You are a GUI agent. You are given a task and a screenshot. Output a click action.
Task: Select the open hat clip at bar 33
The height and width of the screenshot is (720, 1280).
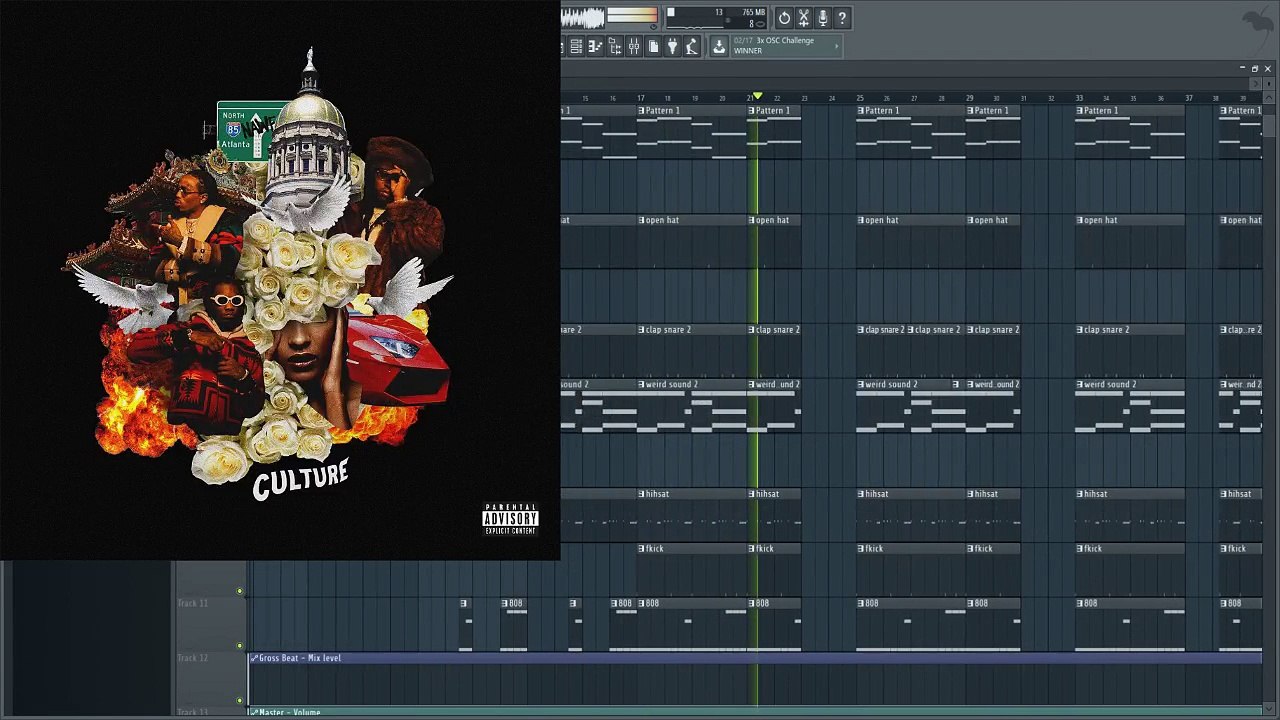(x=1131, y=242)
